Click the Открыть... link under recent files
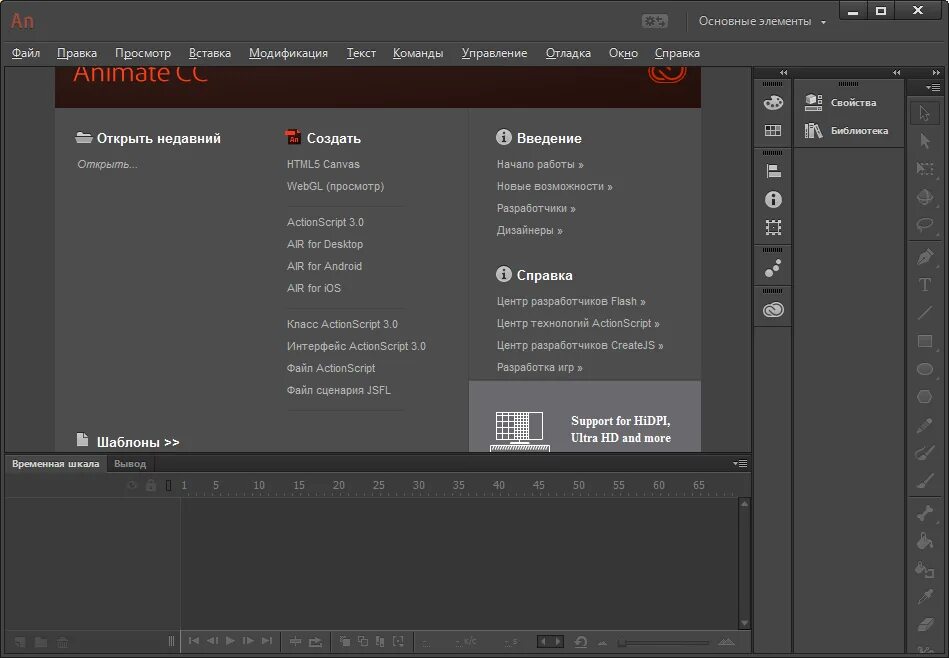The width and height of the screenshot is (949, 658). coord(107,164)
